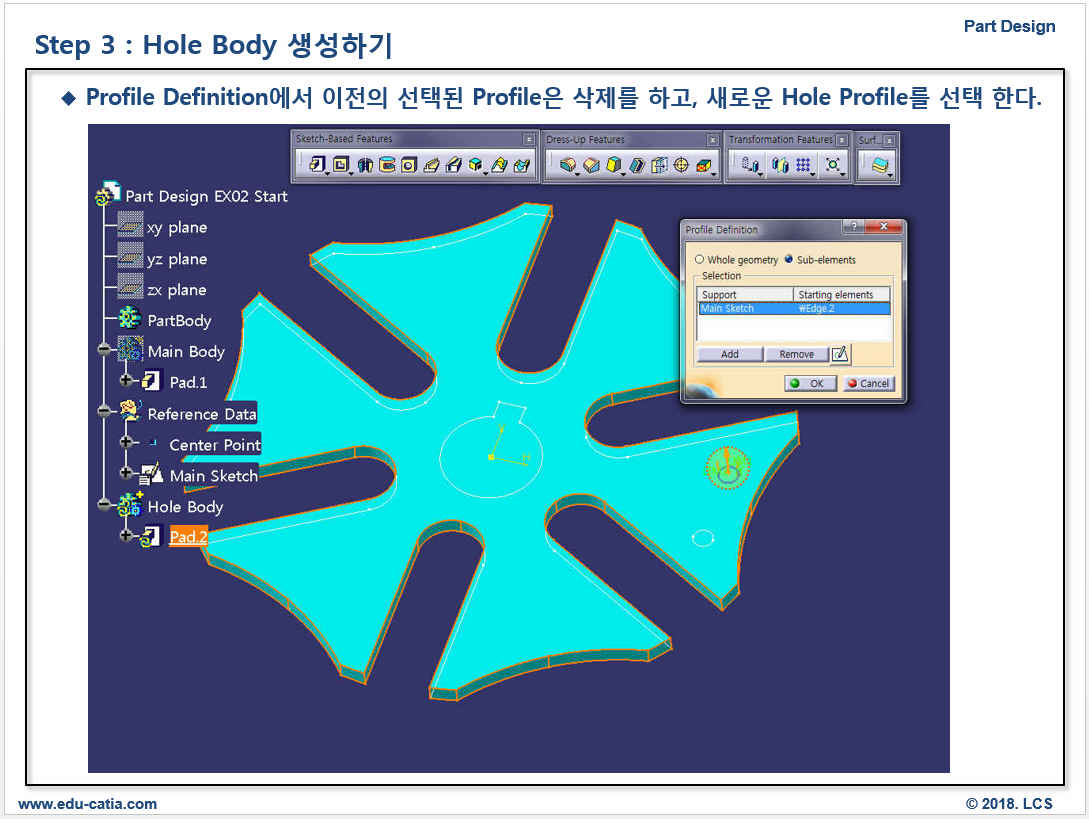Select xy plane in the specification tree
Viewport: 1089px width, 819px height.
click(x=176, y=228)
